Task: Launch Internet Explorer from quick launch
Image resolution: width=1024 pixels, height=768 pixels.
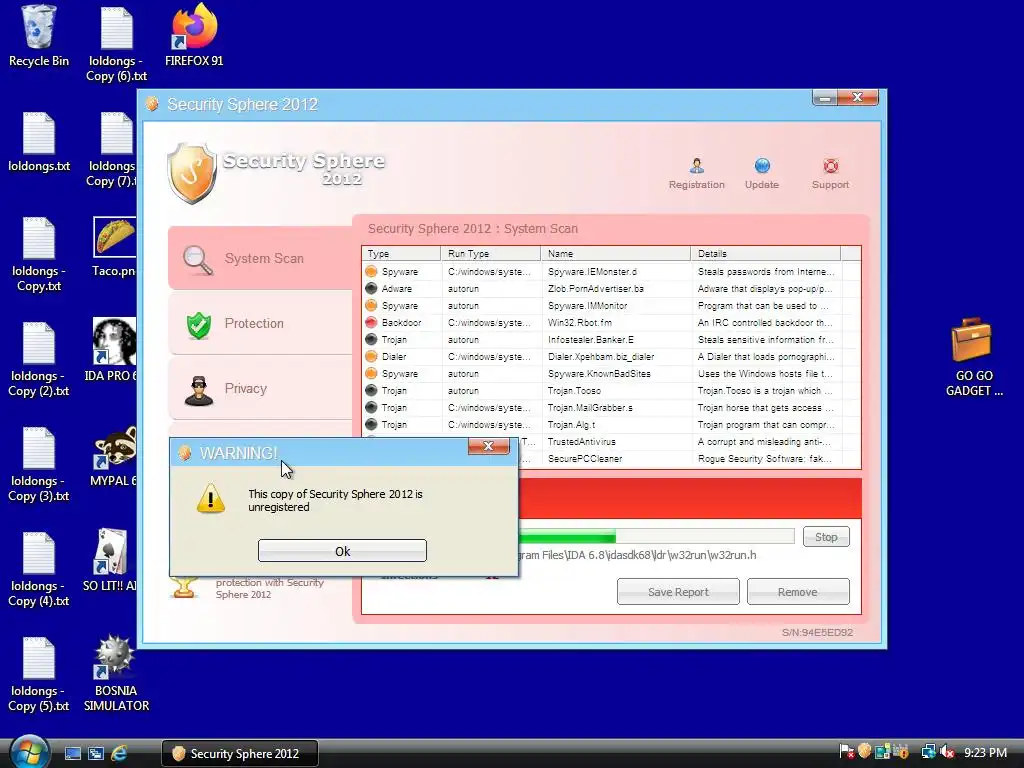Action: coord(120,754)
